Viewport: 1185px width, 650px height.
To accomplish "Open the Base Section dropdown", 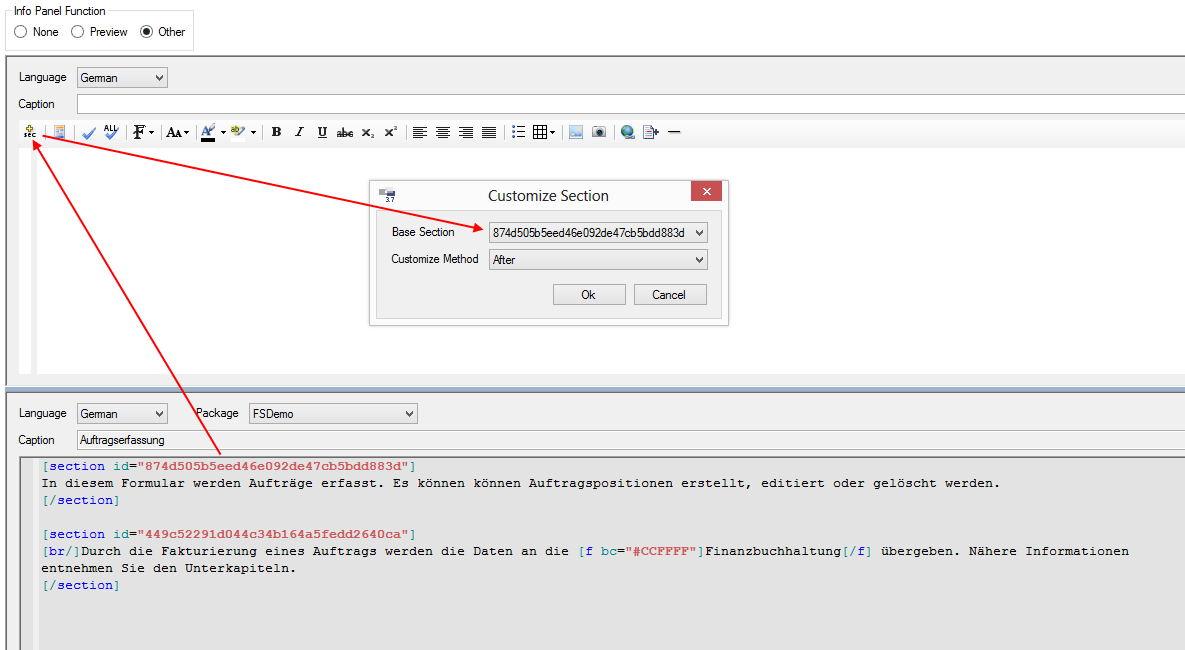I will pyautogui.click(x=598, y=233).
